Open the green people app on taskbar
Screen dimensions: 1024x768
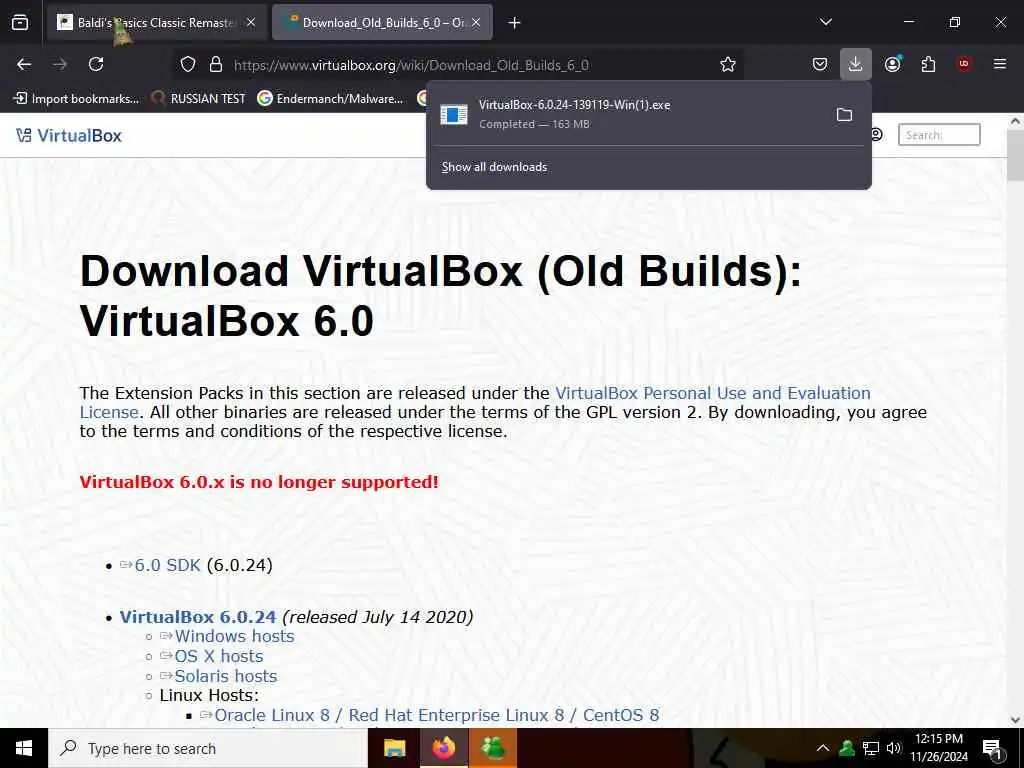click(x=493, y=748)
